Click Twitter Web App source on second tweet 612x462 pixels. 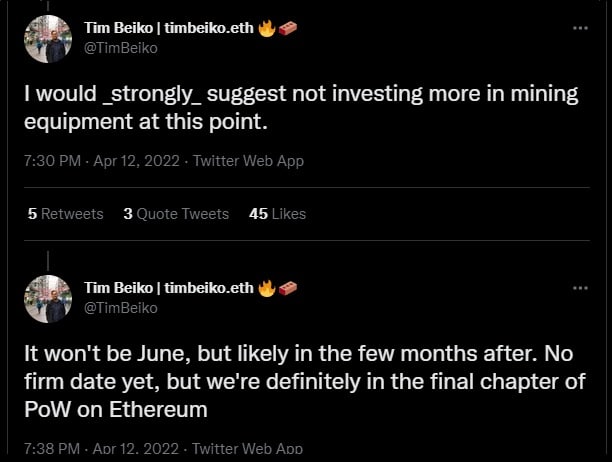(247, 448)
